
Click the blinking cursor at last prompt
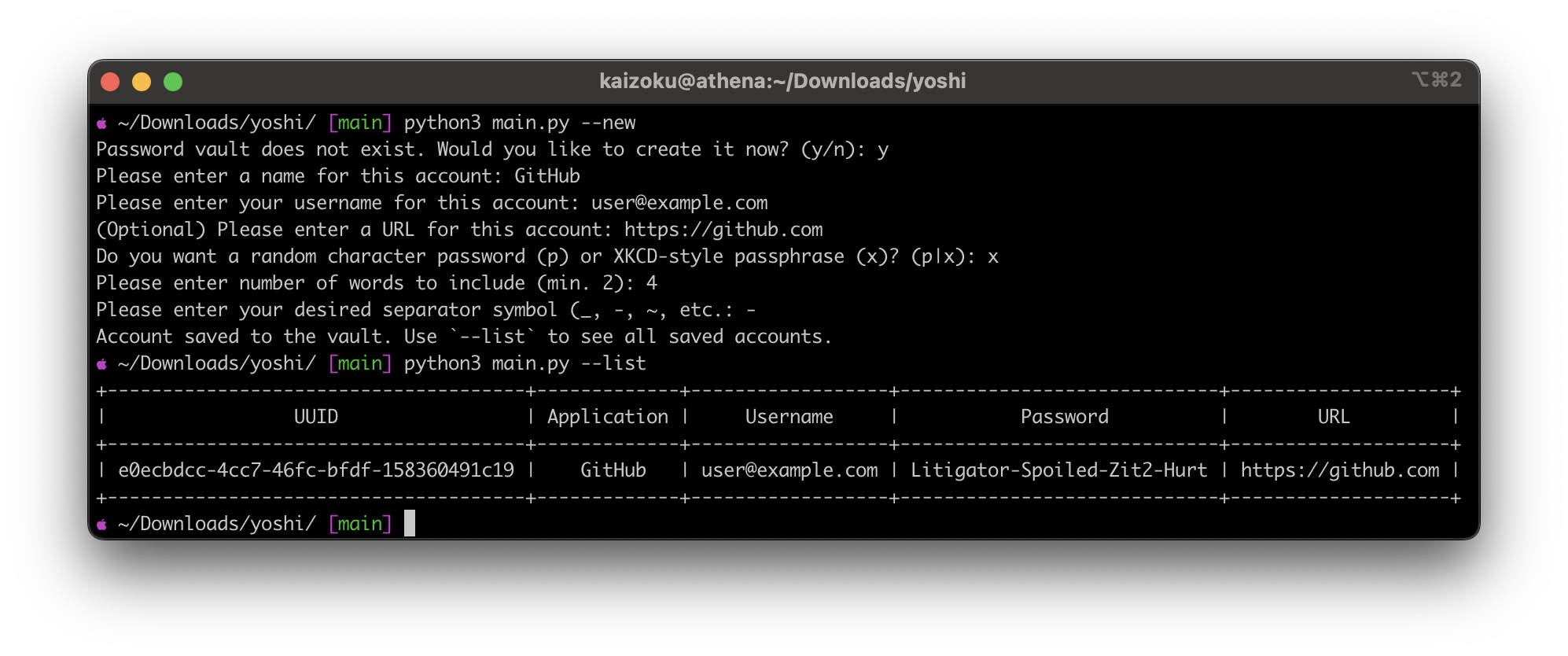coord(410,523)
